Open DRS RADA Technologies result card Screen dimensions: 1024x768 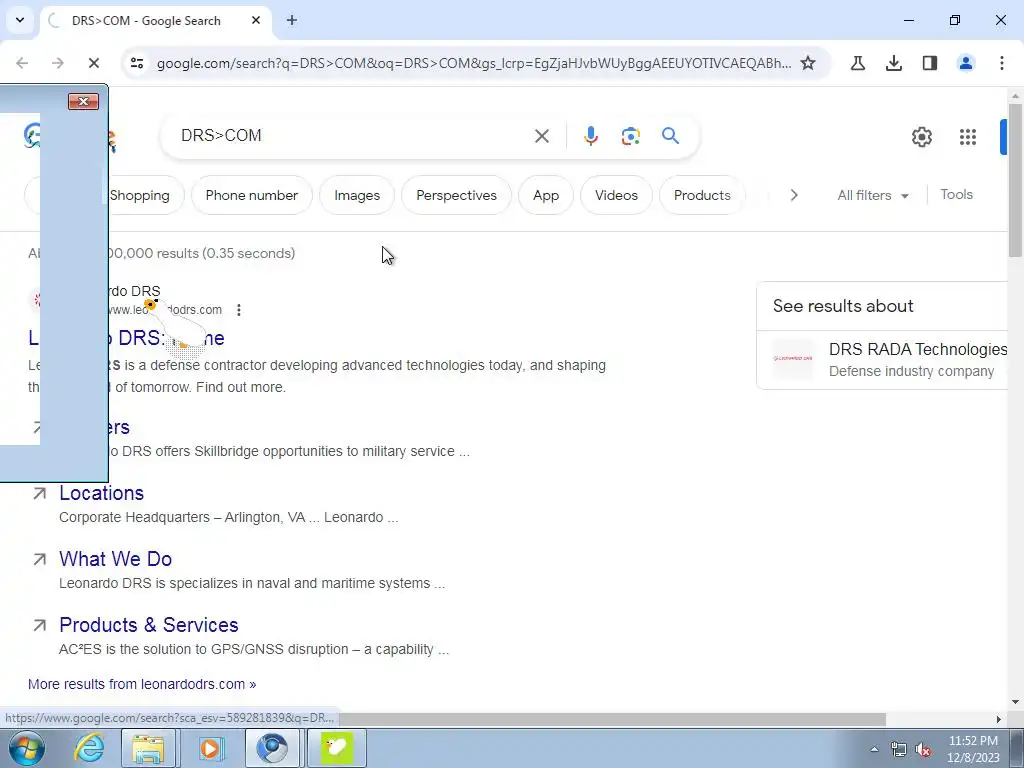[883, 359]
